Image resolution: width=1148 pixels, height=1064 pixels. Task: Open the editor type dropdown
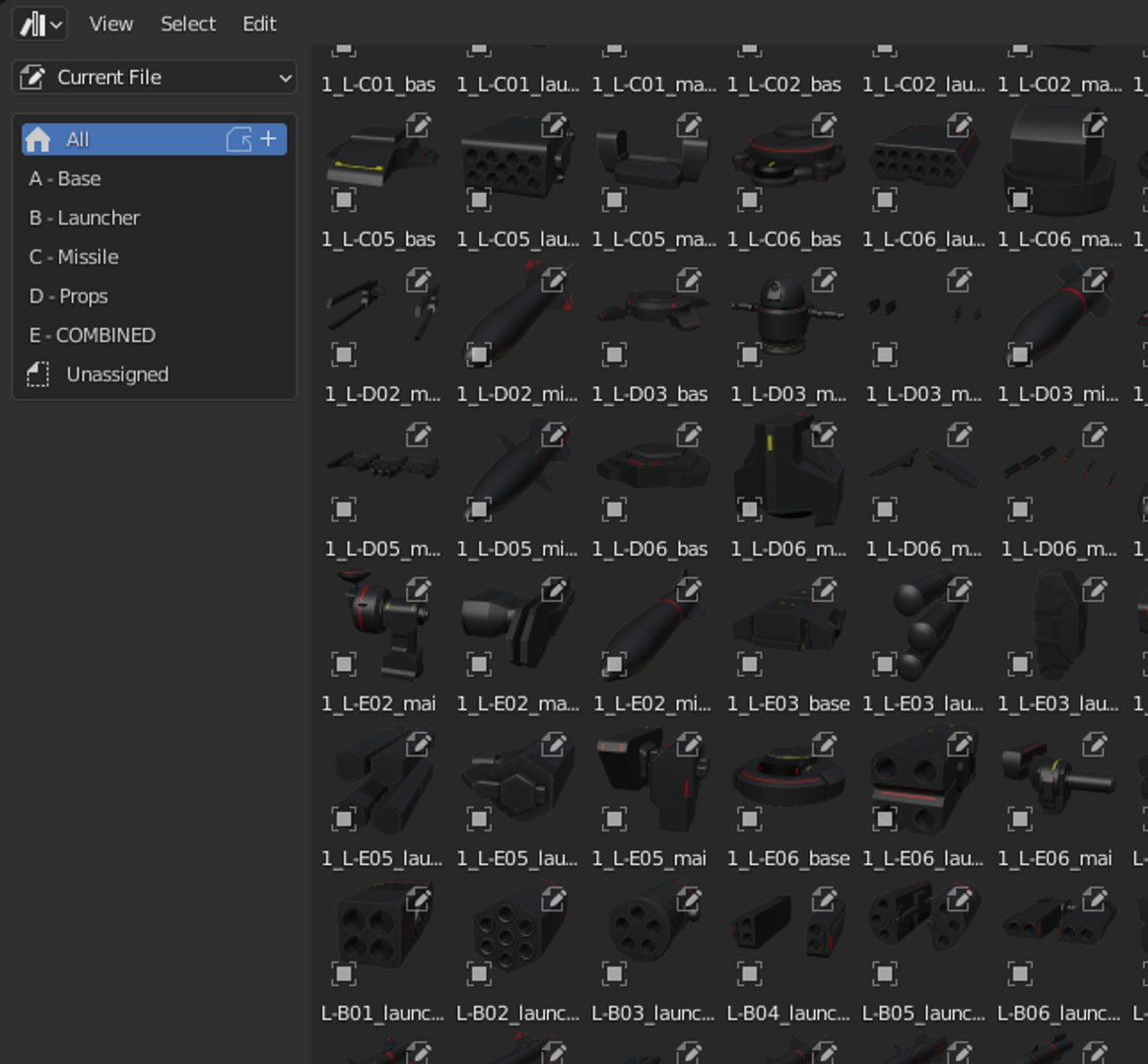click(40, 24)
